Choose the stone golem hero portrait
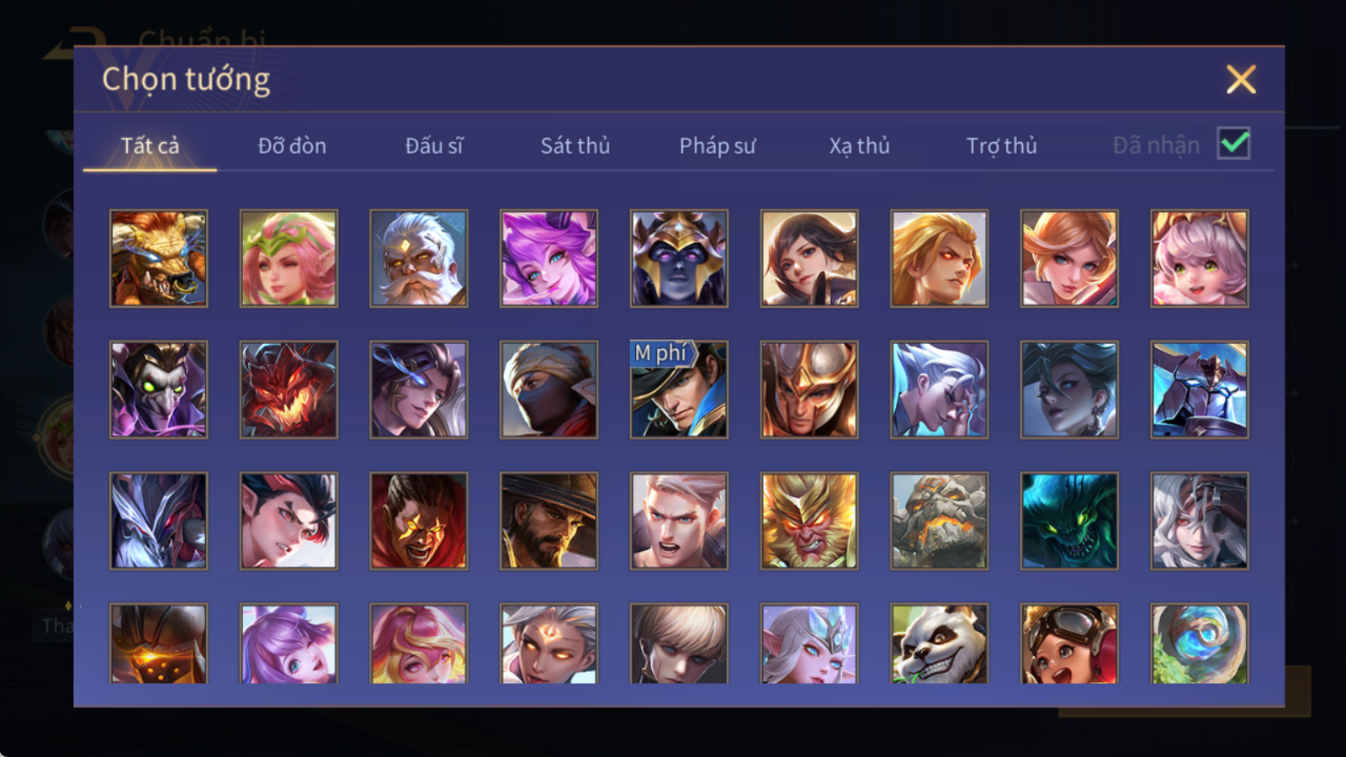Viewport: 1346px width, 757px height. pos(939,521)
